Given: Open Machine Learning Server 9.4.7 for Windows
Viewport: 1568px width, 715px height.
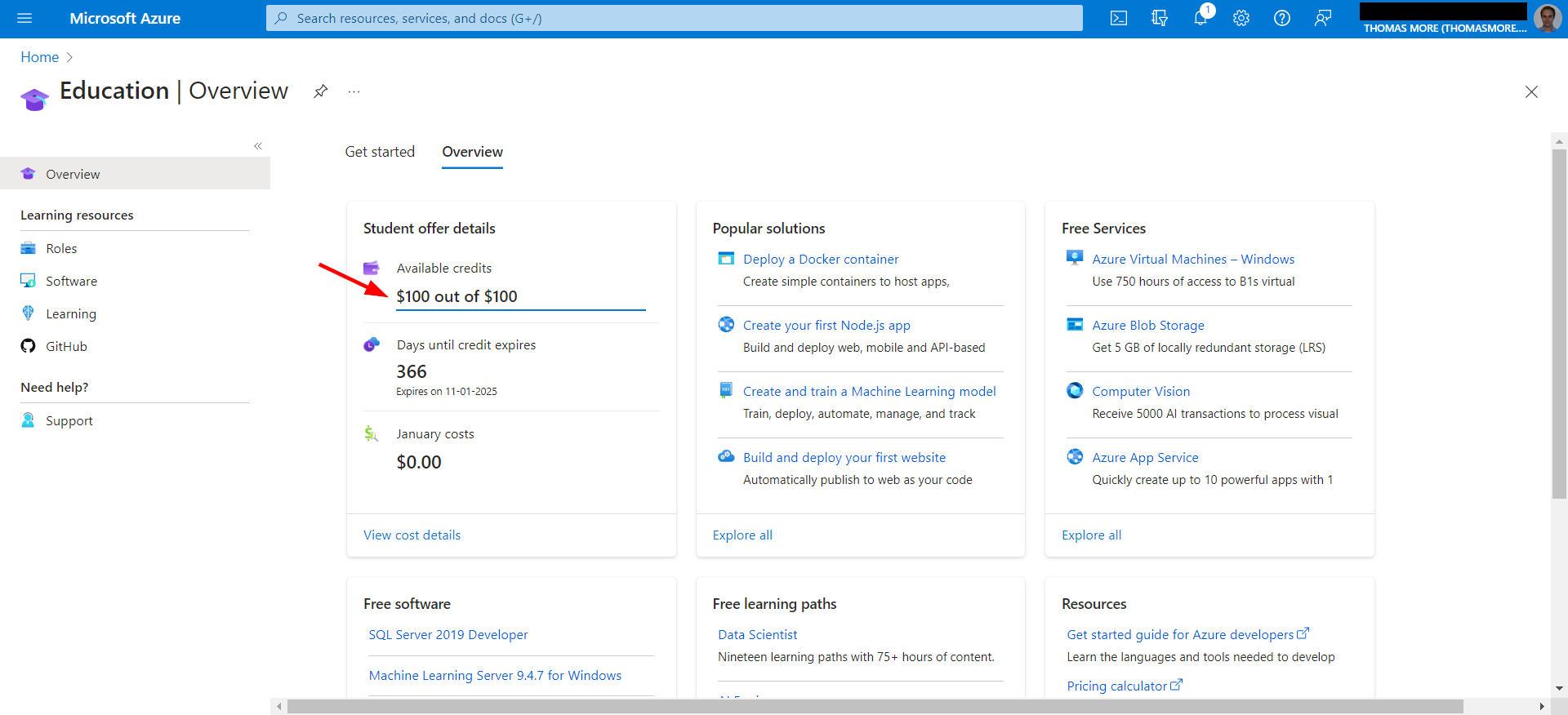Looking at the screenshot, I should (495, 675).
